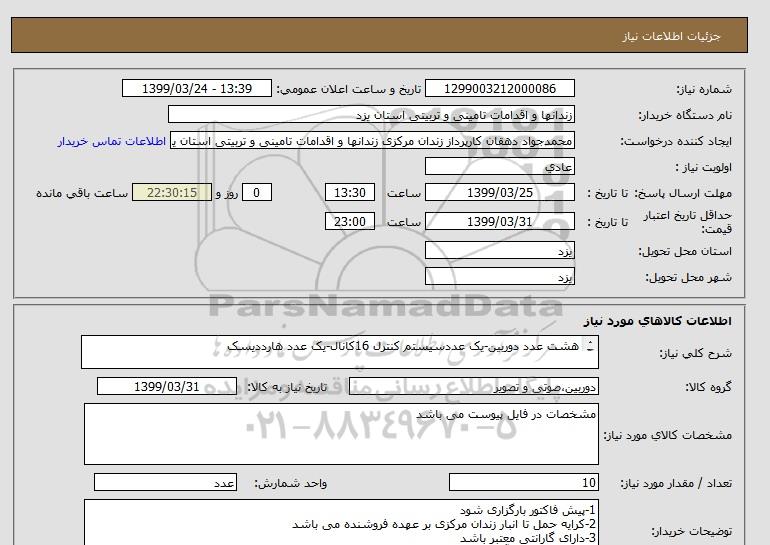Viewport: 770px width, 545px height.
Task: Click the label ایجاد کننده درخواست
Action: point(676,141)
